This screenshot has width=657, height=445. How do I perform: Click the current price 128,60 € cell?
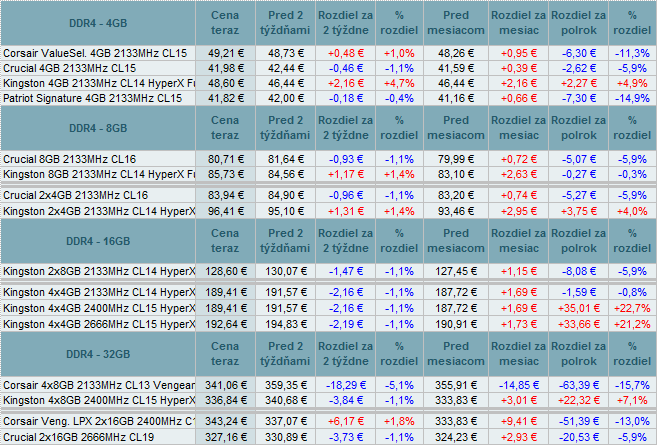point(225,272)
